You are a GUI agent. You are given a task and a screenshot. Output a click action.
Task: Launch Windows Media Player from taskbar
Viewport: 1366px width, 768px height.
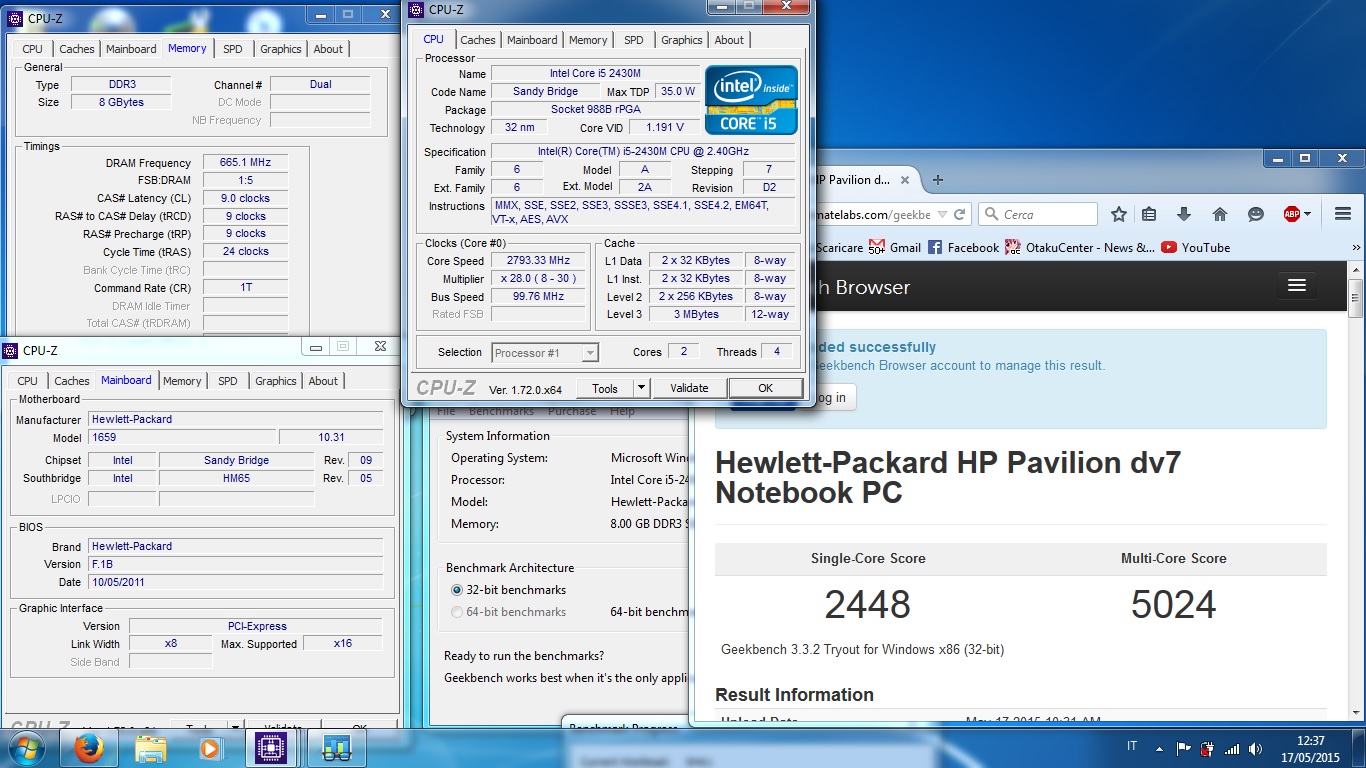(210, 747)
